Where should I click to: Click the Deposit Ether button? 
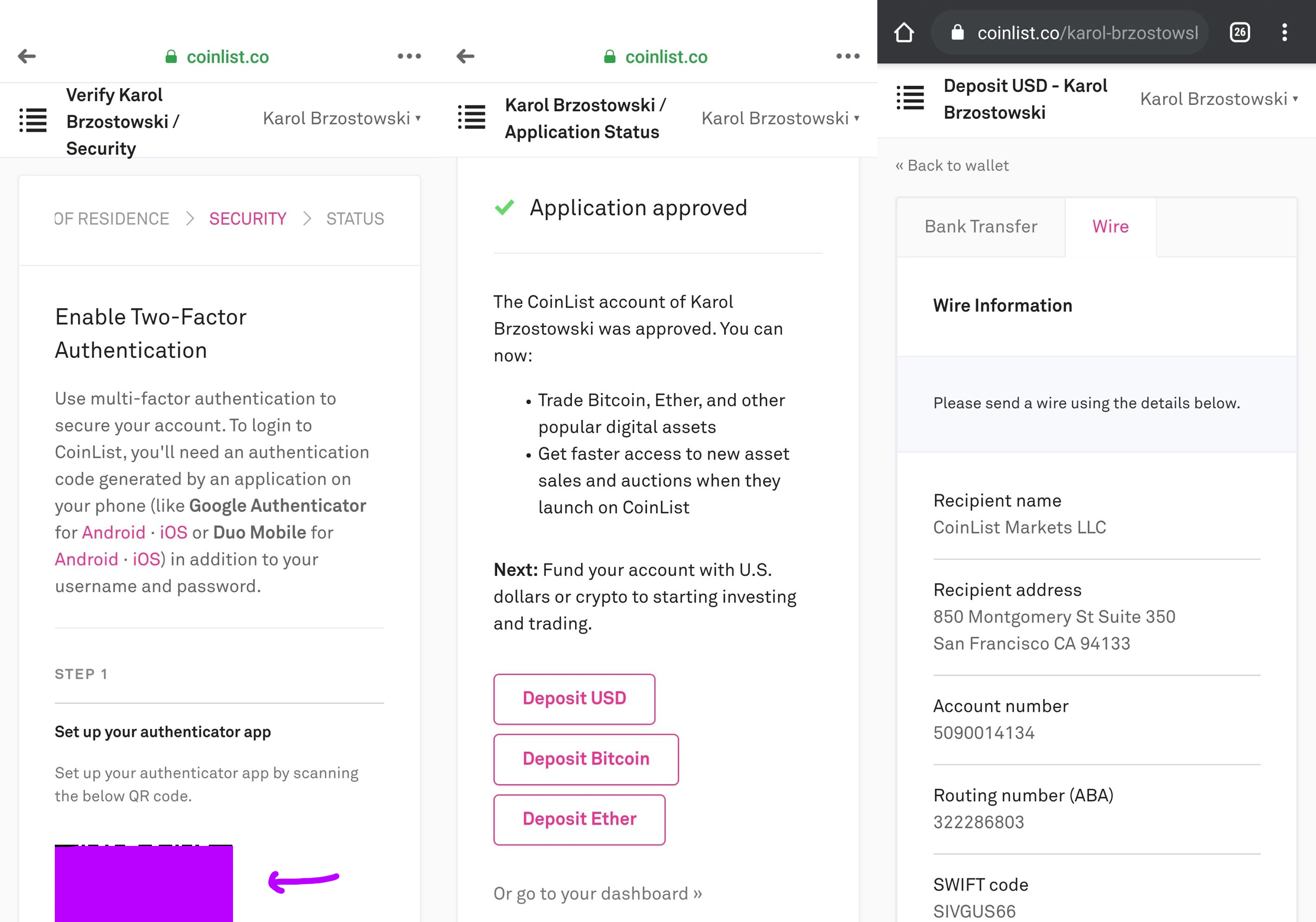pos(579,819)
